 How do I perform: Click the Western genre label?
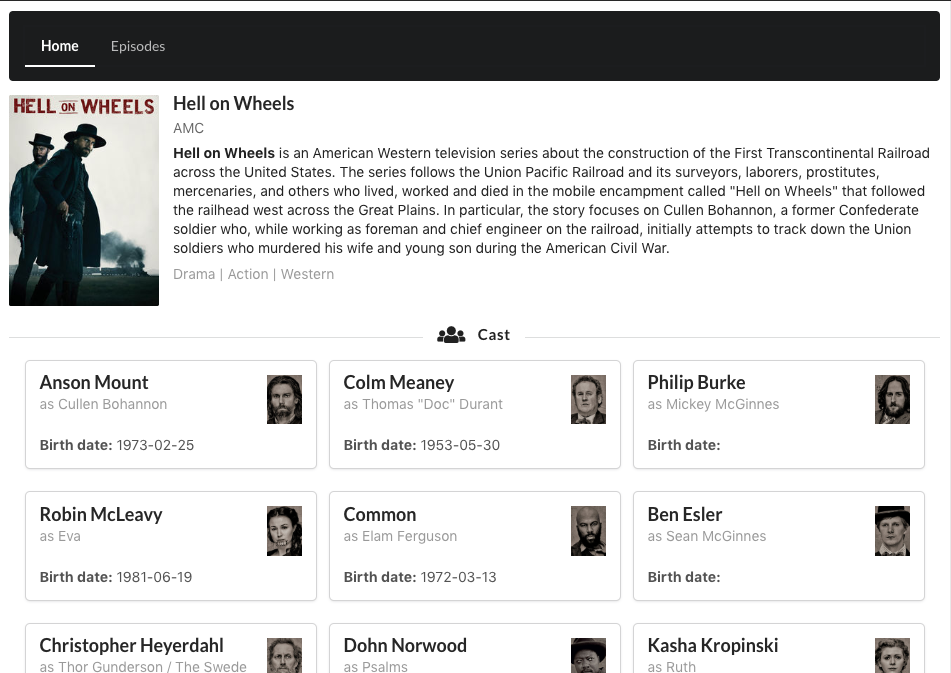click(307, 273)
